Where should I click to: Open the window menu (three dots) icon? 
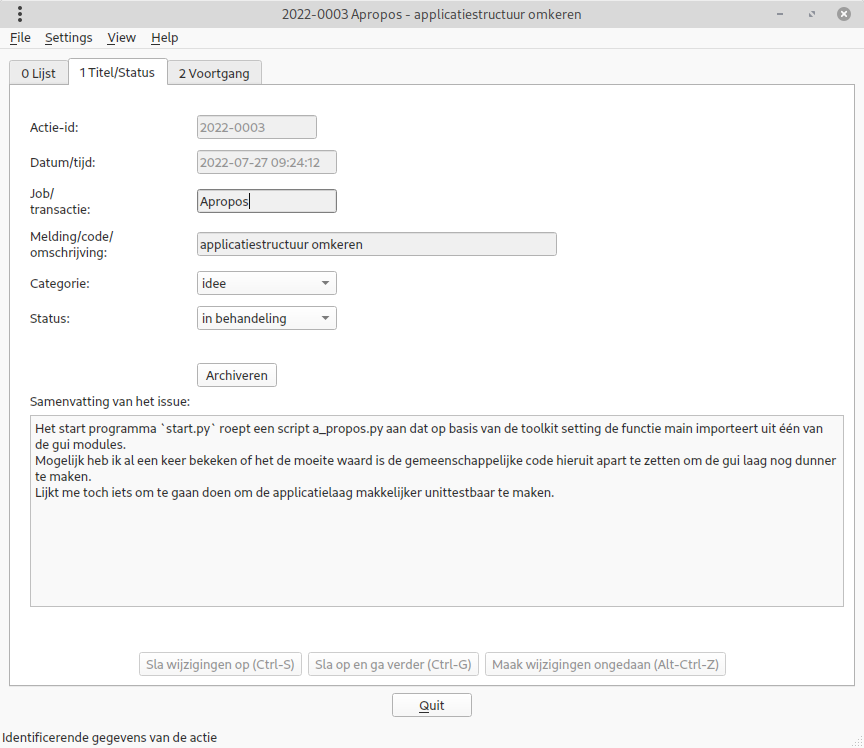click(20, 14)
